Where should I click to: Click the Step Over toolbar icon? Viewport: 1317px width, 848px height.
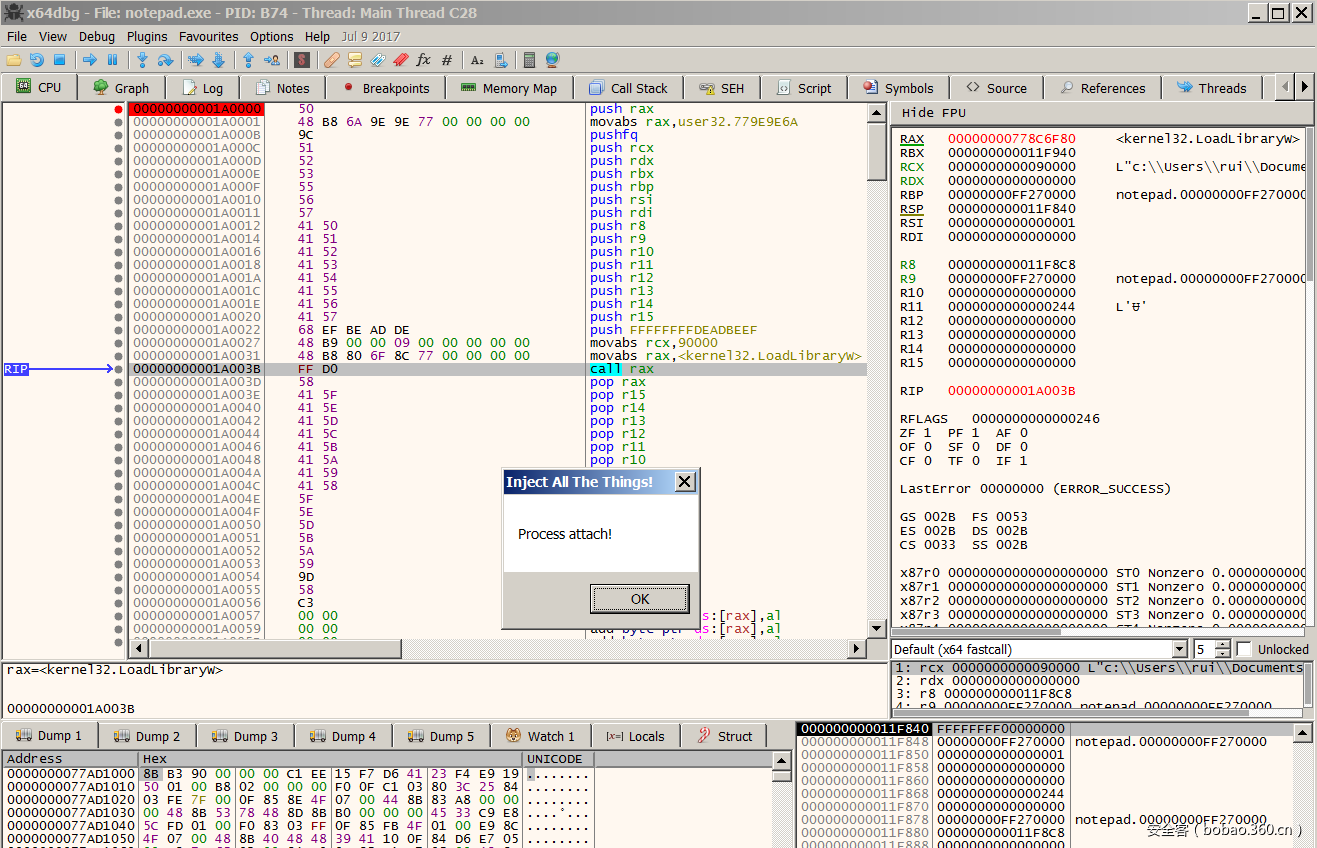pos(166,60)
